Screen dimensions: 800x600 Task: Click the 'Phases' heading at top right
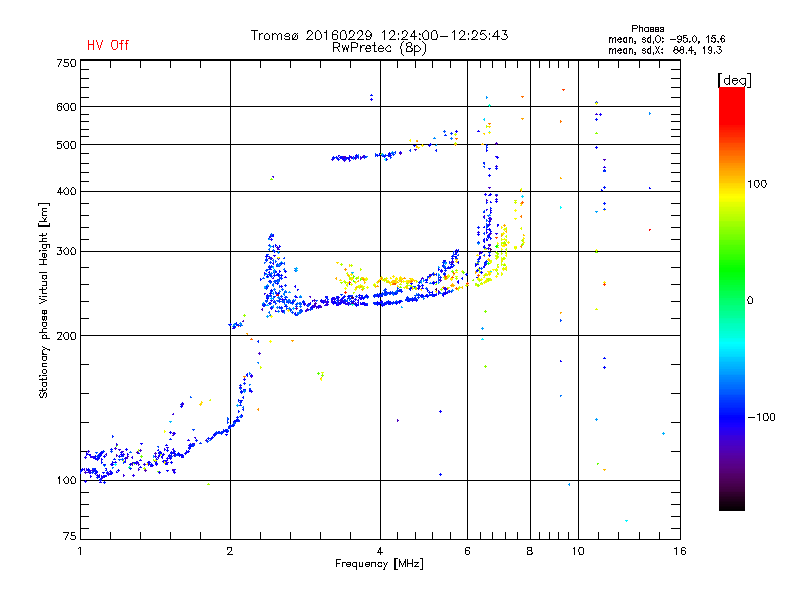coord(647,29)
